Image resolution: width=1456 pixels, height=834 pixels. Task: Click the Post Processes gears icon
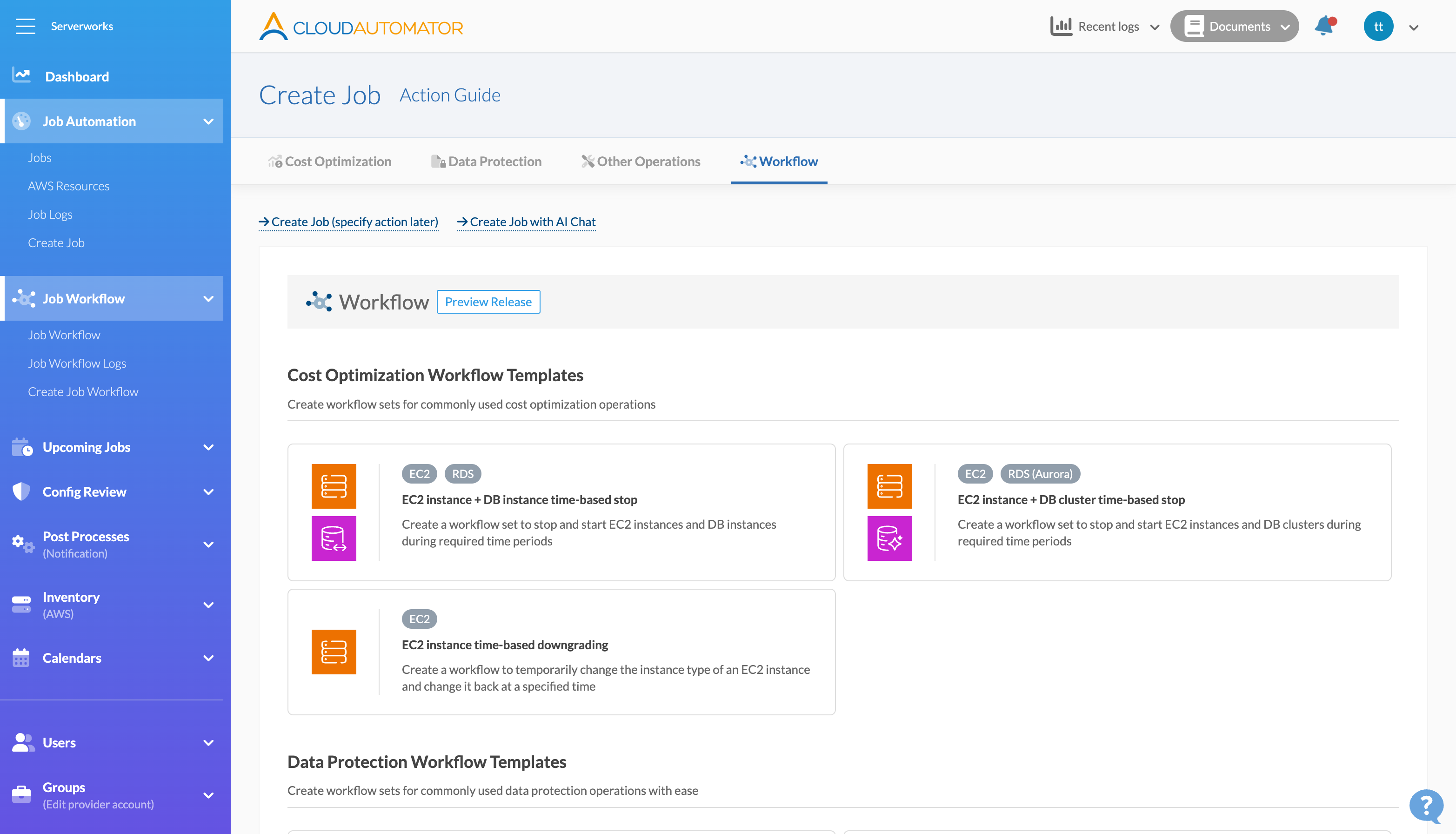point(23,544)
